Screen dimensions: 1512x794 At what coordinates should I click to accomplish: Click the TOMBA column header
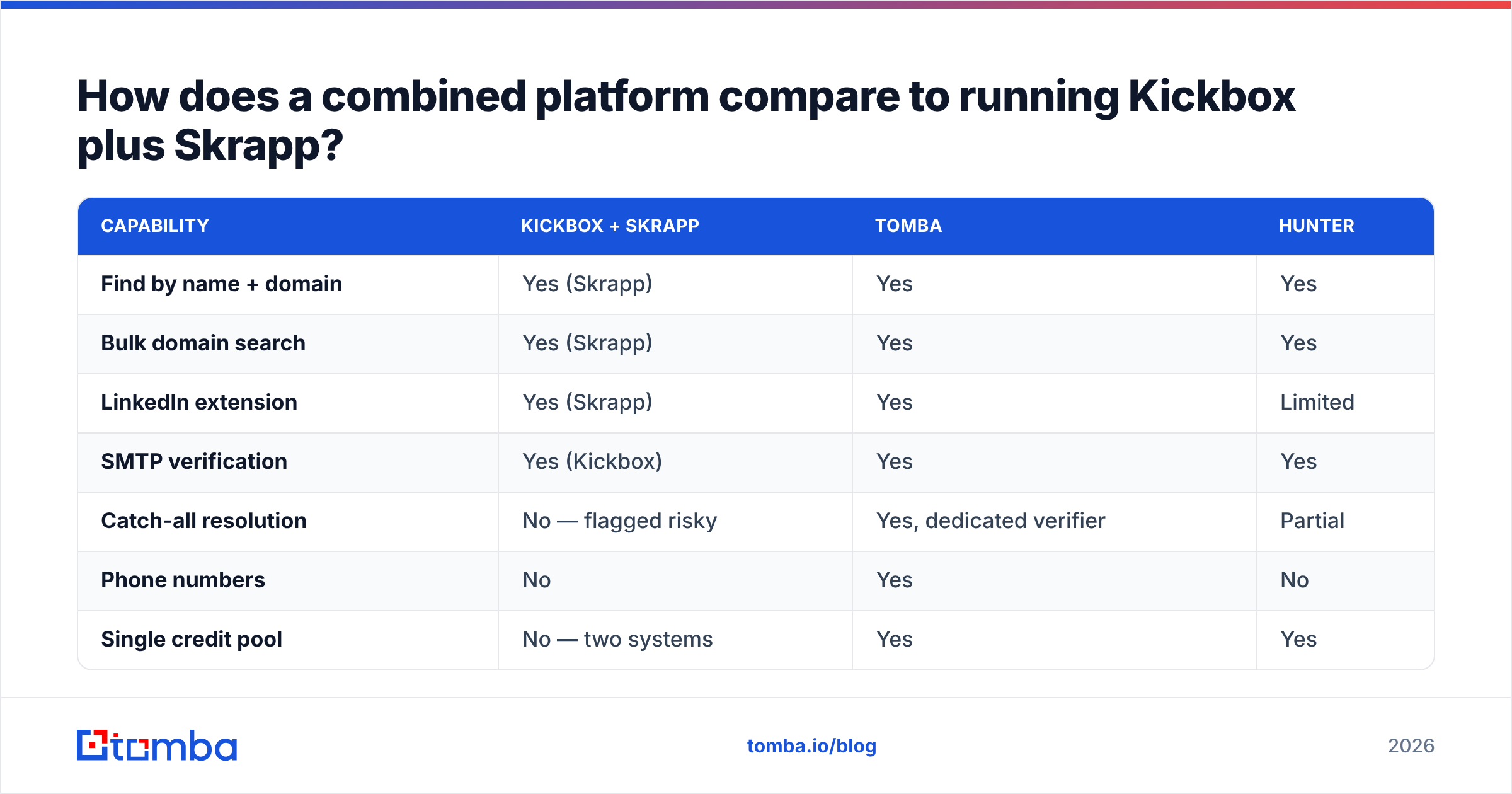pyautogui.click(x=908, y=226)
